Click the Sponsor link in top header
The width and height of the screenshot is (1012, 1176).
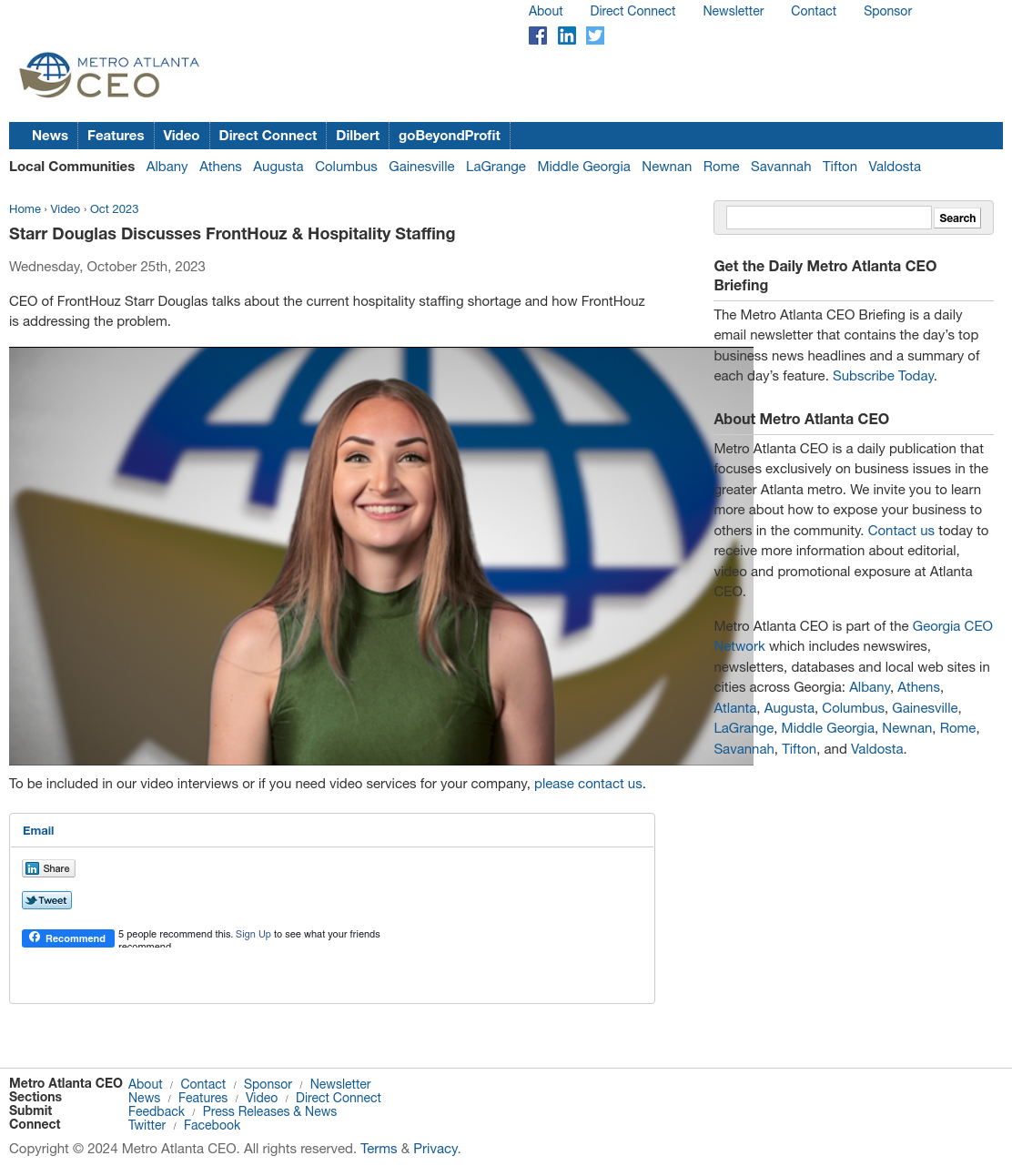[887, 11]
